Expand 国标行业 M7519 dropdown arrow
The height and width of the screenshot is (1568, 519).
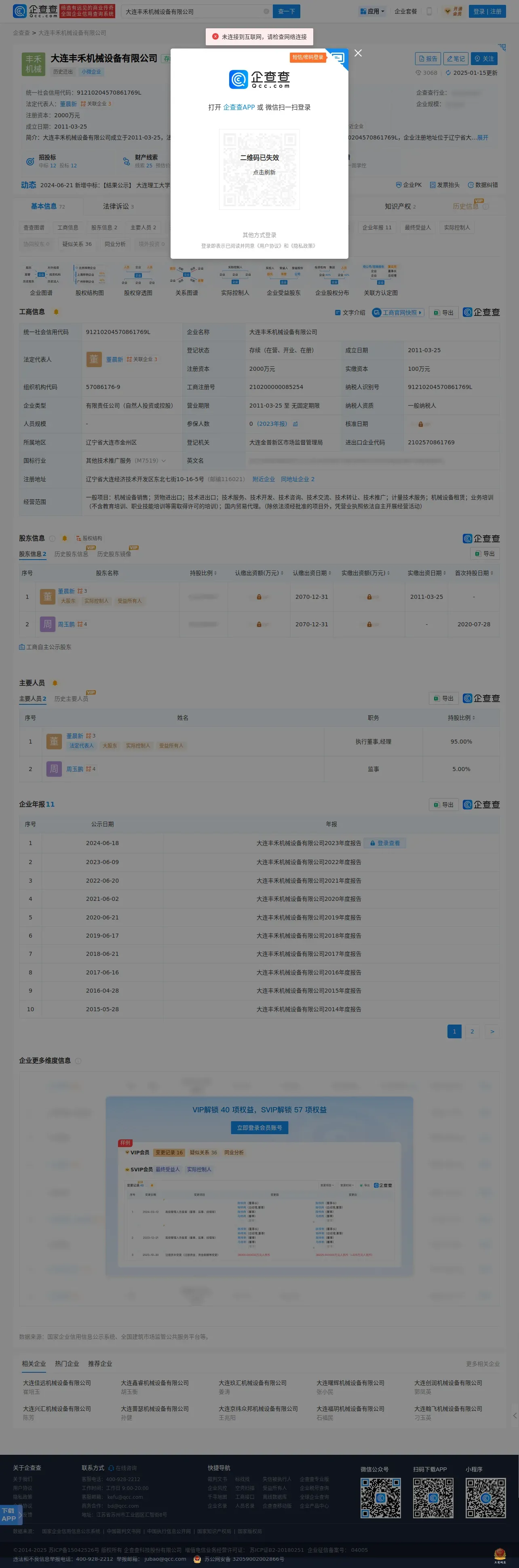[x=163, y=461]
